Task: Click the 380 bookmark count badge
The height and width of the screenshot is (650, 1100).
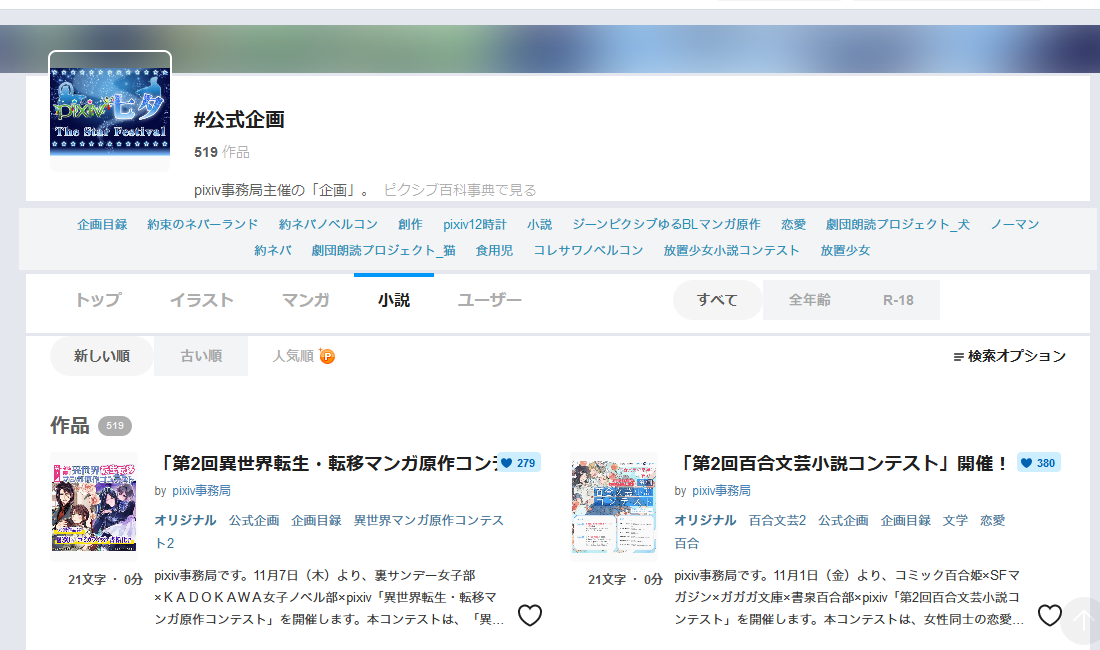Action: tap(1038, 463)
